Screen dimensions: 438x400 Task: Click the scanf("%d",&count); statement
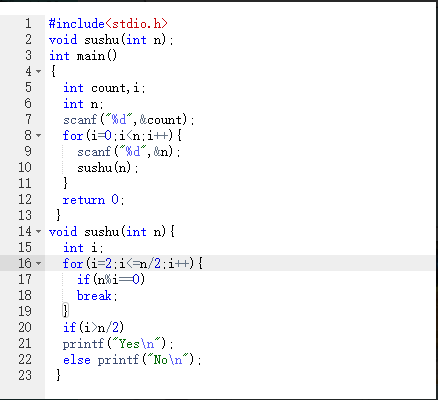click(x=129, y=120)
